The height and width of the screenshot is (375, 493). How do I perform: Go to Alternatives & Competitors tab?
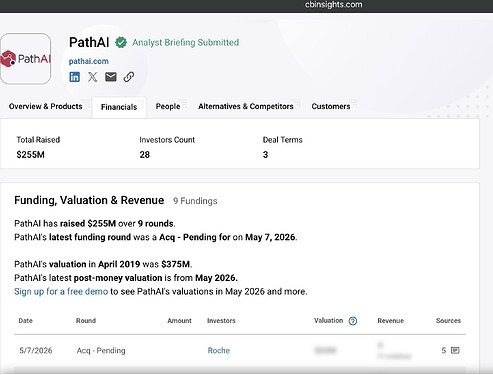point(246,106)
